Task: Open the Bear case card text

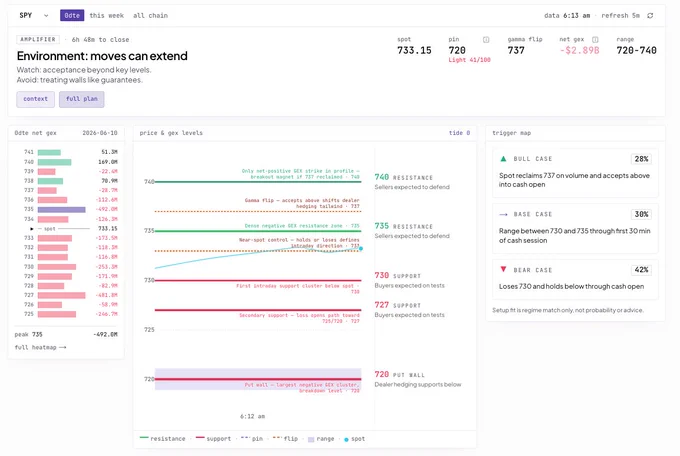Action: [571, 286]
